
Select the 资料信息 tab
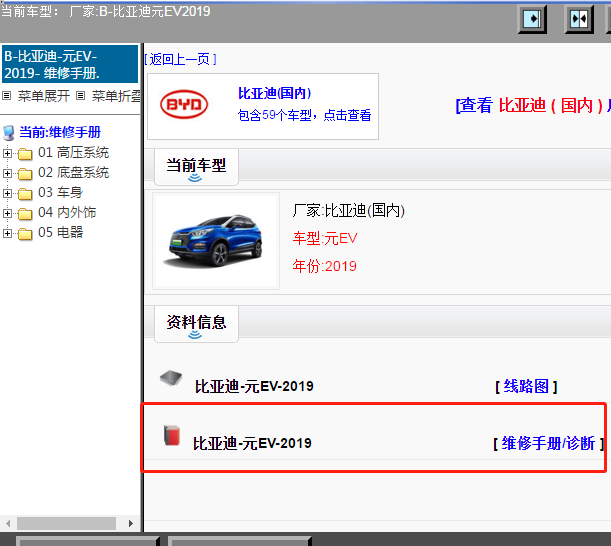click(x=196, y=323)
